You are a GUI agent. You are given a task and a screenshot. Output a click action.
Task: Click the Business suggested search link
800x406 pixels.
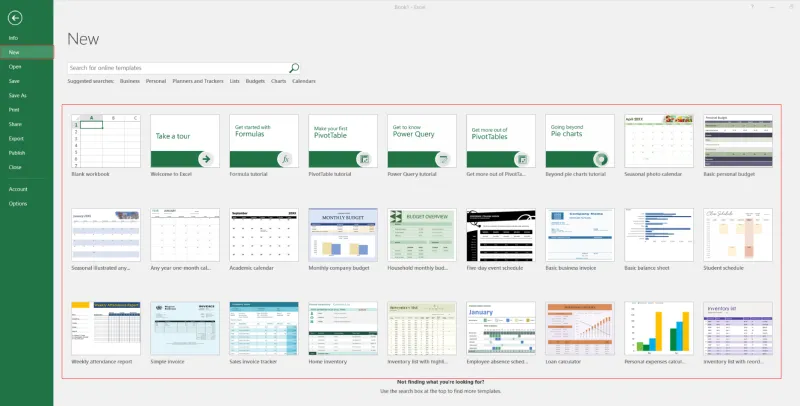point(130,80)
